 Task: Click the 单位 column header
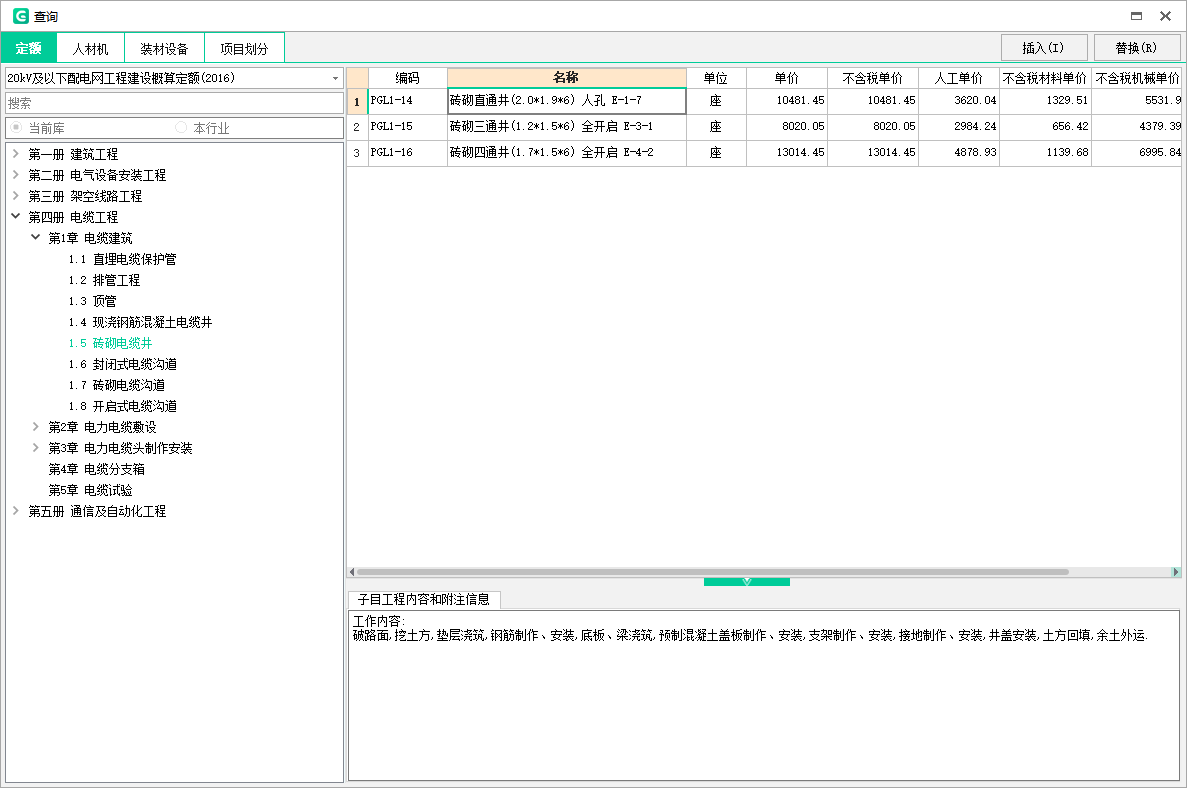point(715,78)
